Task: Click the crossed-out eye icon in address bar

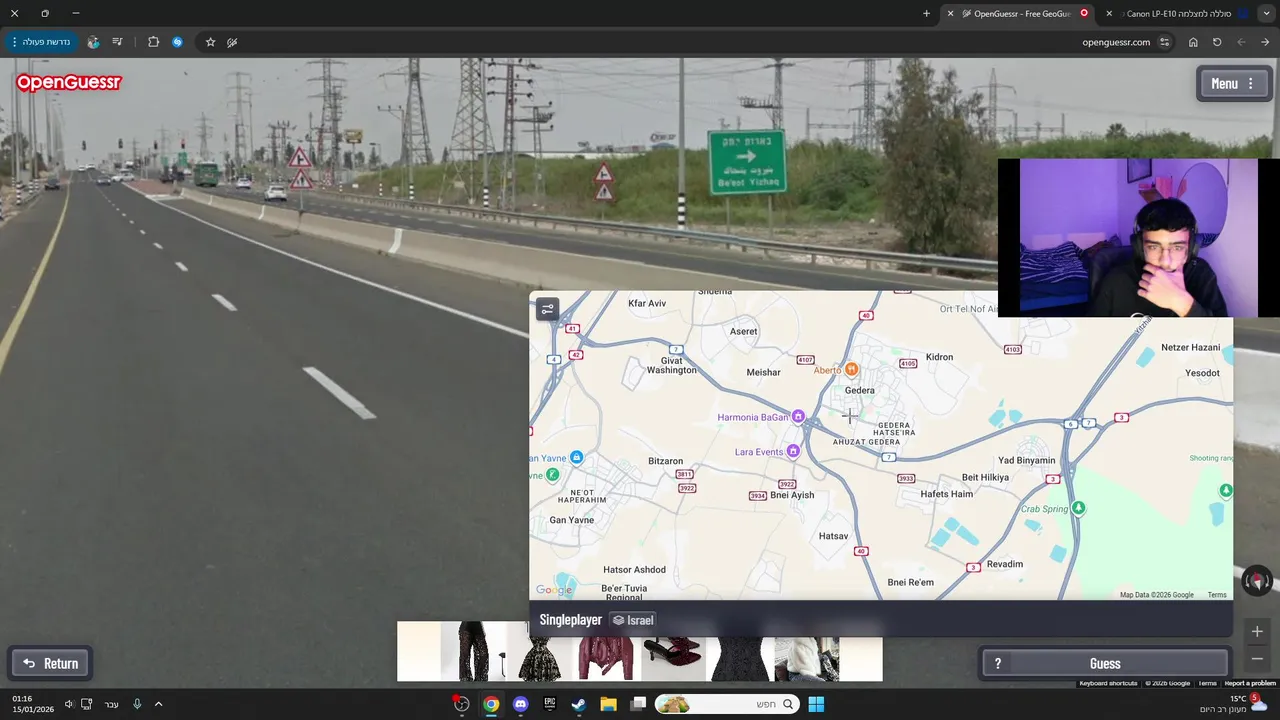Action: pos(232,42)
